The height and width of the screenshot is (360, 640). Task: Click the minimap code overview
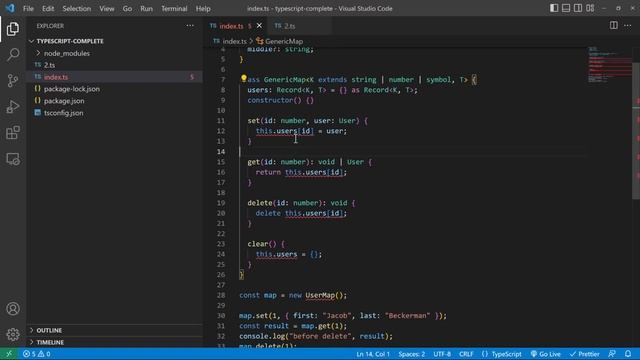tap(610, 65)
